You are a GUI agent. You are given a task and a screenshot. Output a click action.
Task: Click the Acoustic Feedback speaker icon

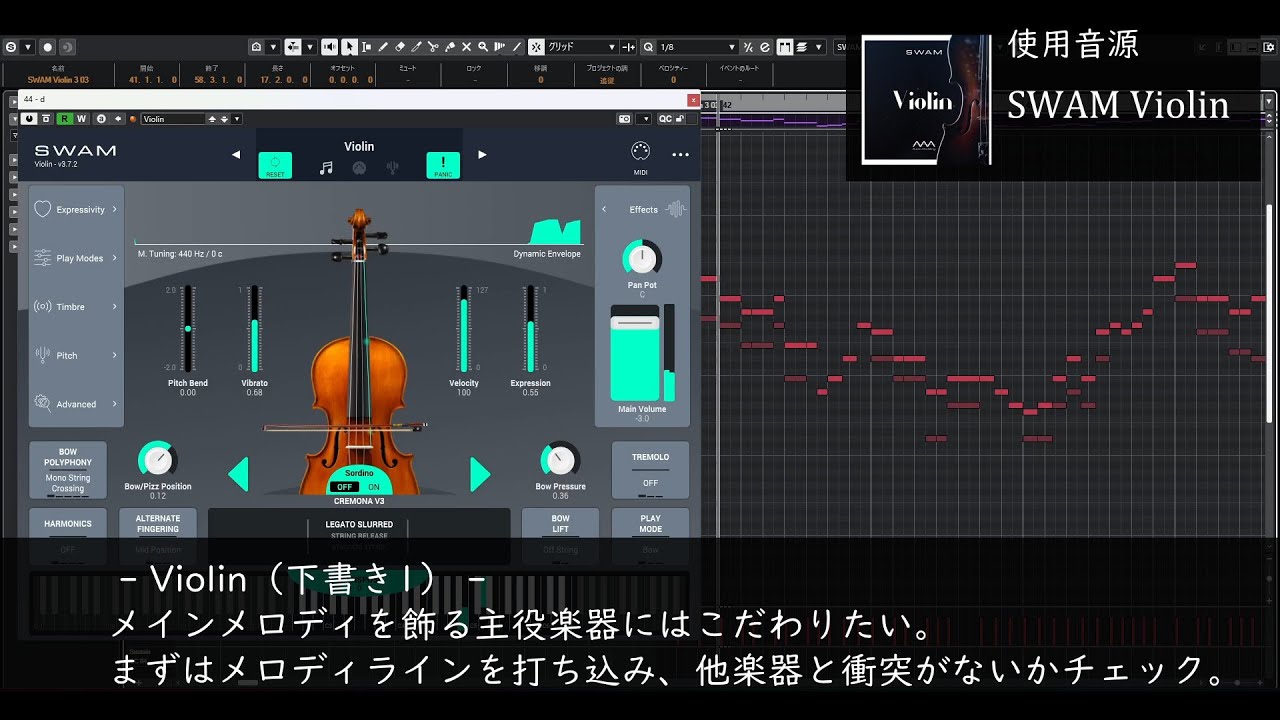329,46
